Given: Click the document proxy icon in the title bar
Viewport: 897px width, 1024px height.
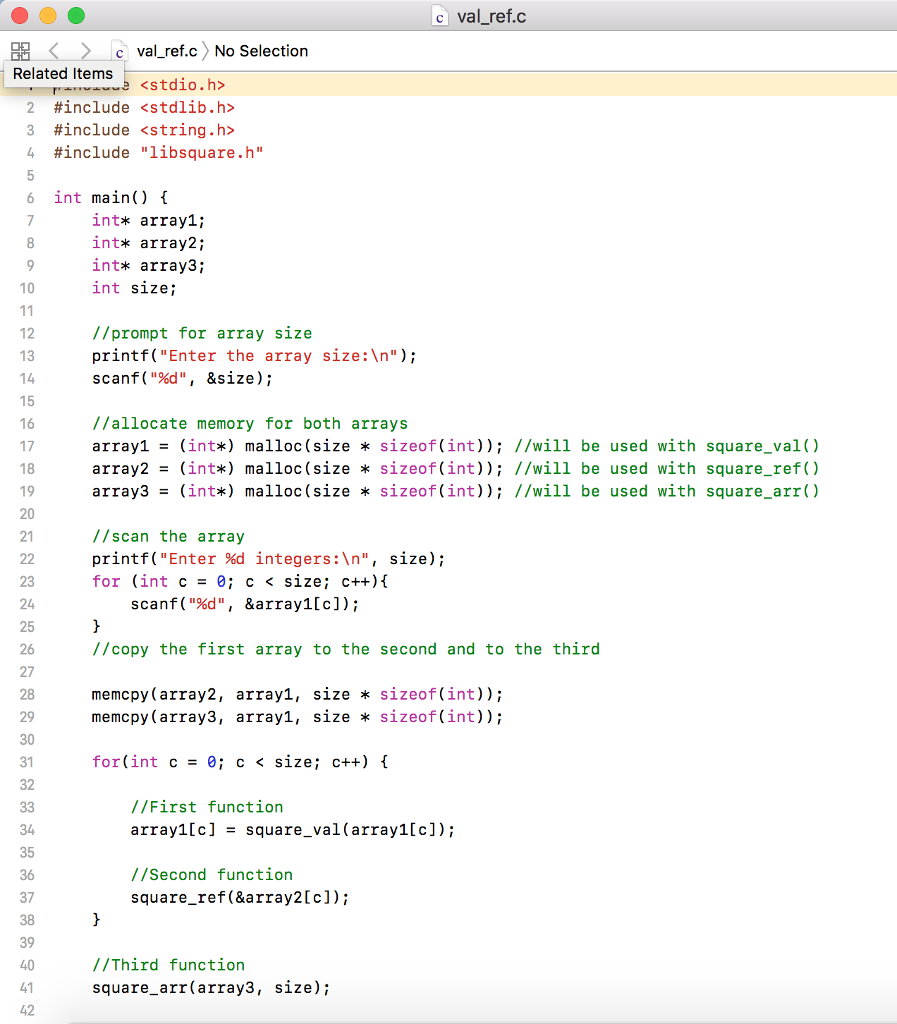Looking at the screenshot, I should pos(438,16).
